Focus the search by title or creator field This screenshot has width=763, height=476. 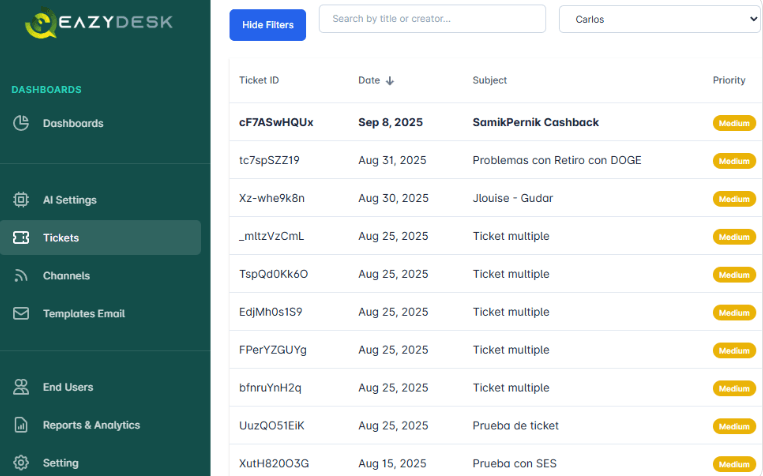[432, 19]
